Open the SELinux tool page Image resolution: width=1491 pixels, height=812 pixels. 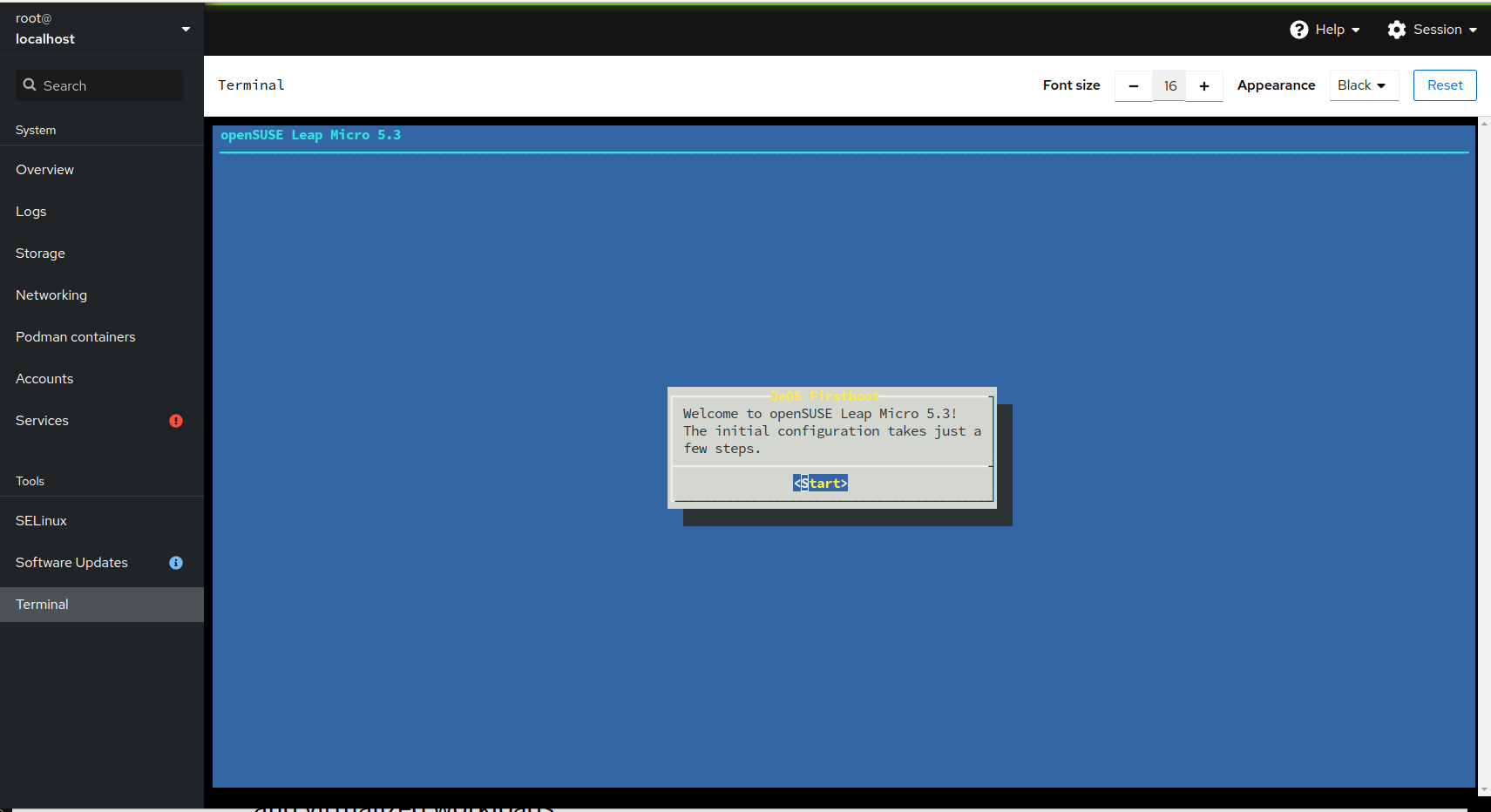point(41,520)
